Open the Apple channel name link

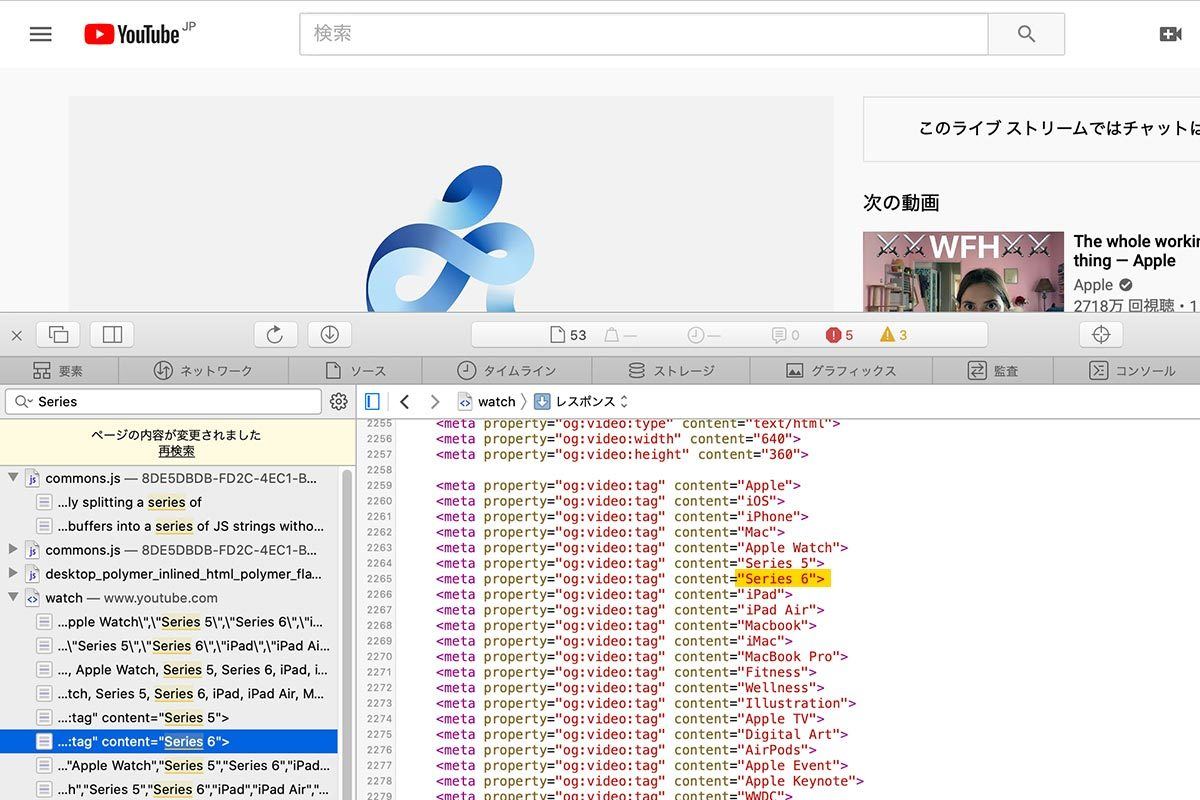pos(1093,285)
